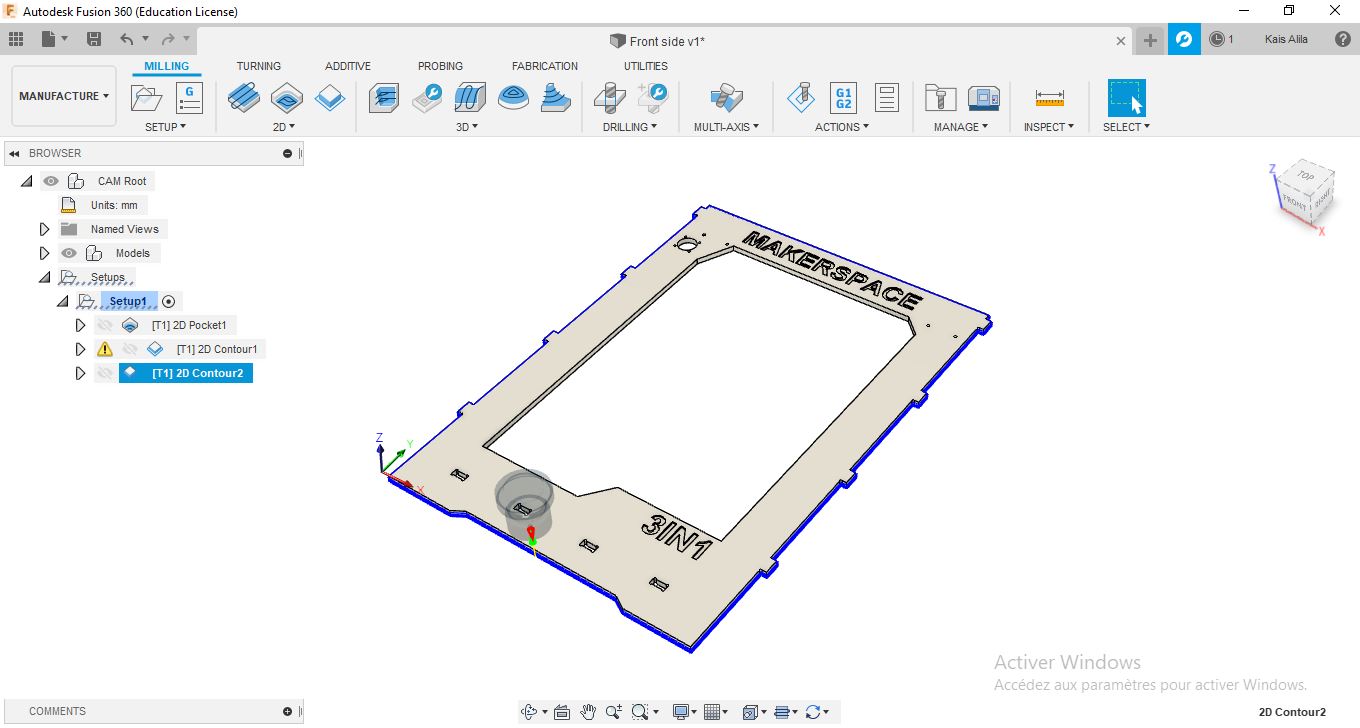Select the 2D Contour milling tool
The height and width of the screenshot is (728, 1360).
(x=330, y=98)
